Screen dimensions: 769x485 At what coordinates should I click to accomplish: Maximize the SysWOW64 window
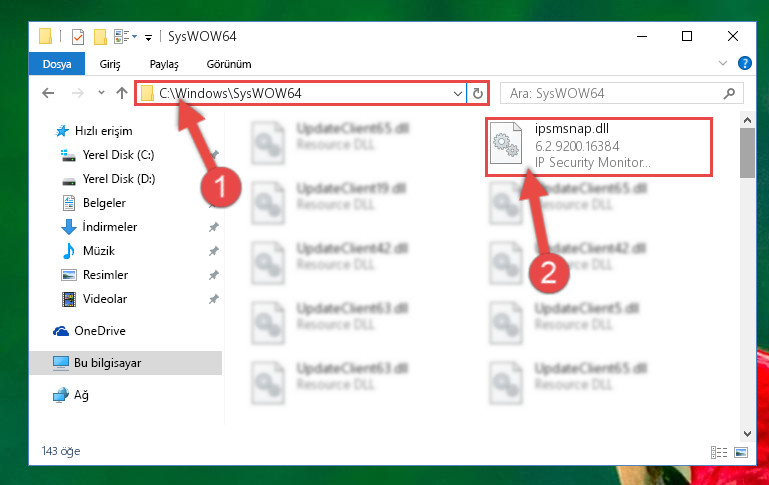tap(687, 36)
